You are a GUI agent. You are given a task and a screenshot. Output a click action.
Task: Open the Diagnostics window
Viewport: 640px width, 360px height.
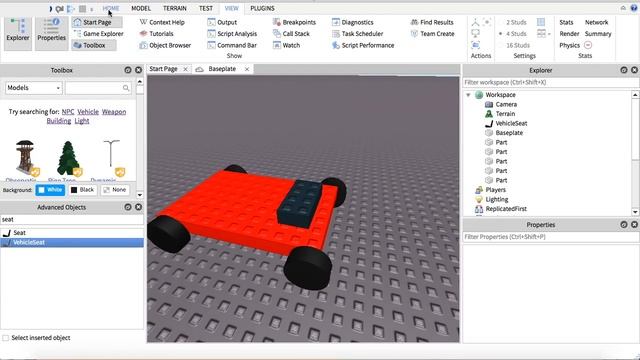pos(353,22)
